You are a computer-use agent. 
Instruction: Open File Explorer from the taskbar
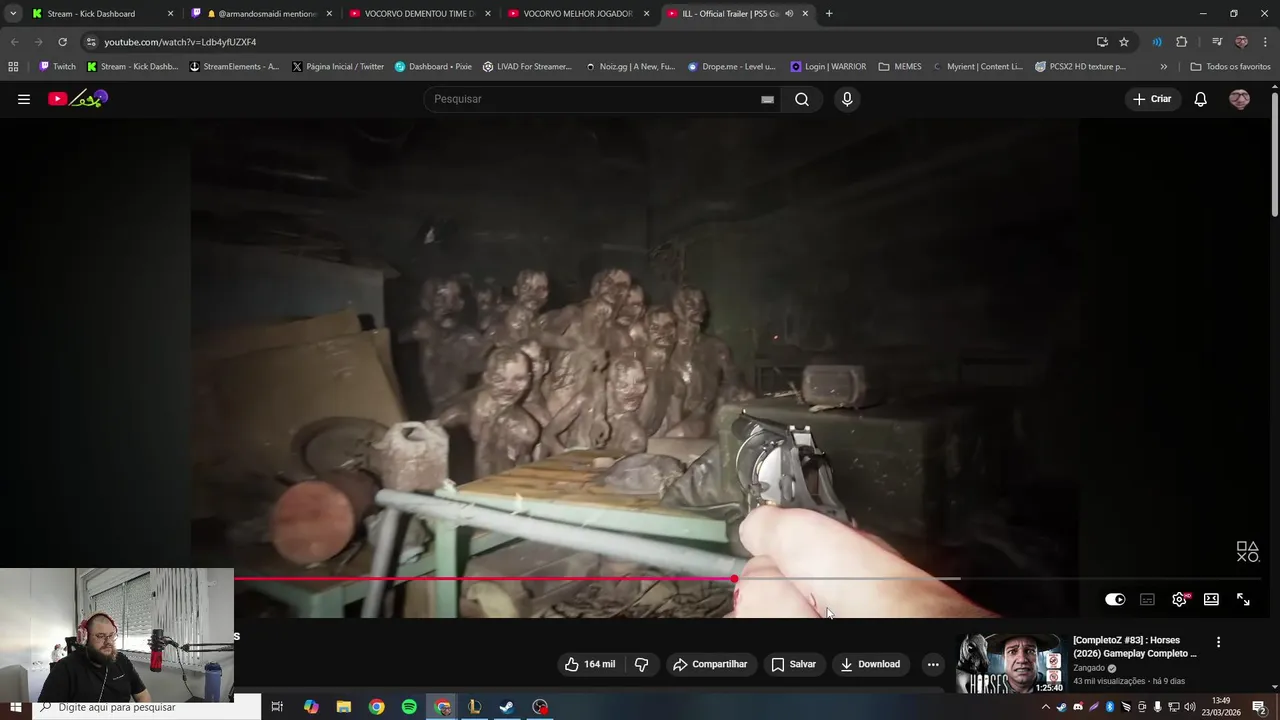click(343, 707)
